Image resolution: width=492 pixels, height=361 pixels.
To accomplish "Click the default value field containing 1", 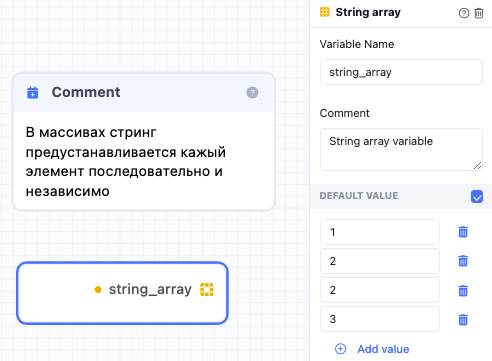I will tap(380, 232).
